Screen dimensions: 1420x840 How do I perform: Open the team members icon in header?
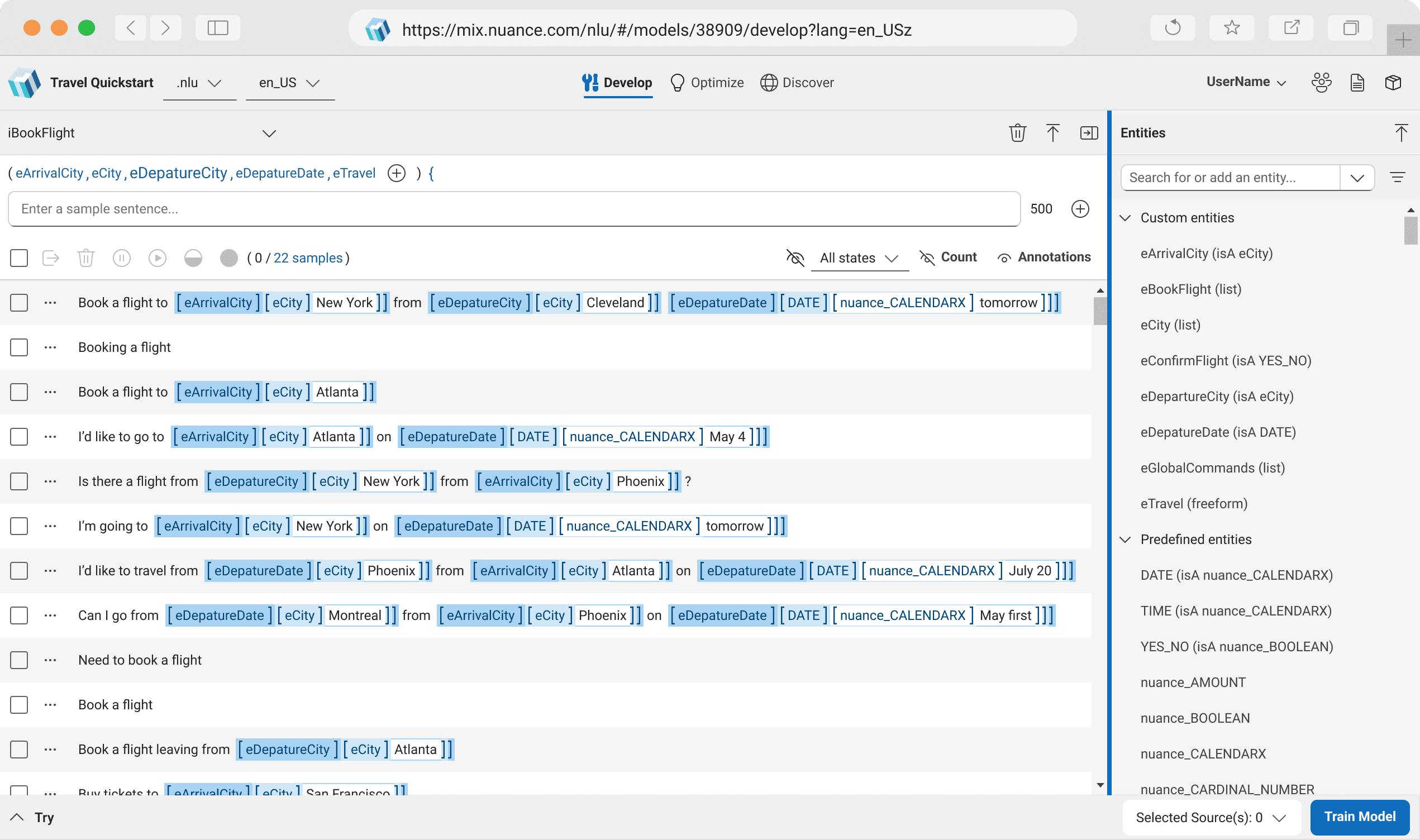(1321, 83)
